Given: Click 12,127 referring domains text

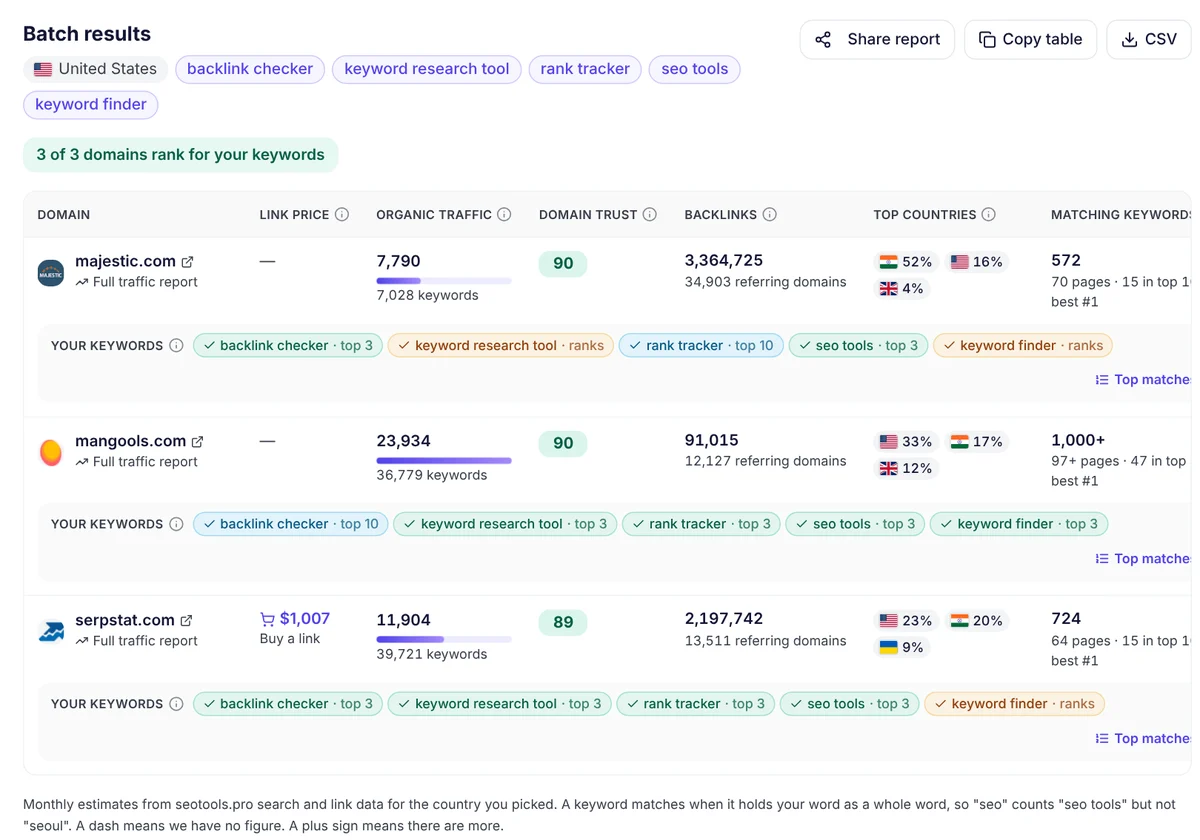Looking at the screenshot, I should (766, 461).
